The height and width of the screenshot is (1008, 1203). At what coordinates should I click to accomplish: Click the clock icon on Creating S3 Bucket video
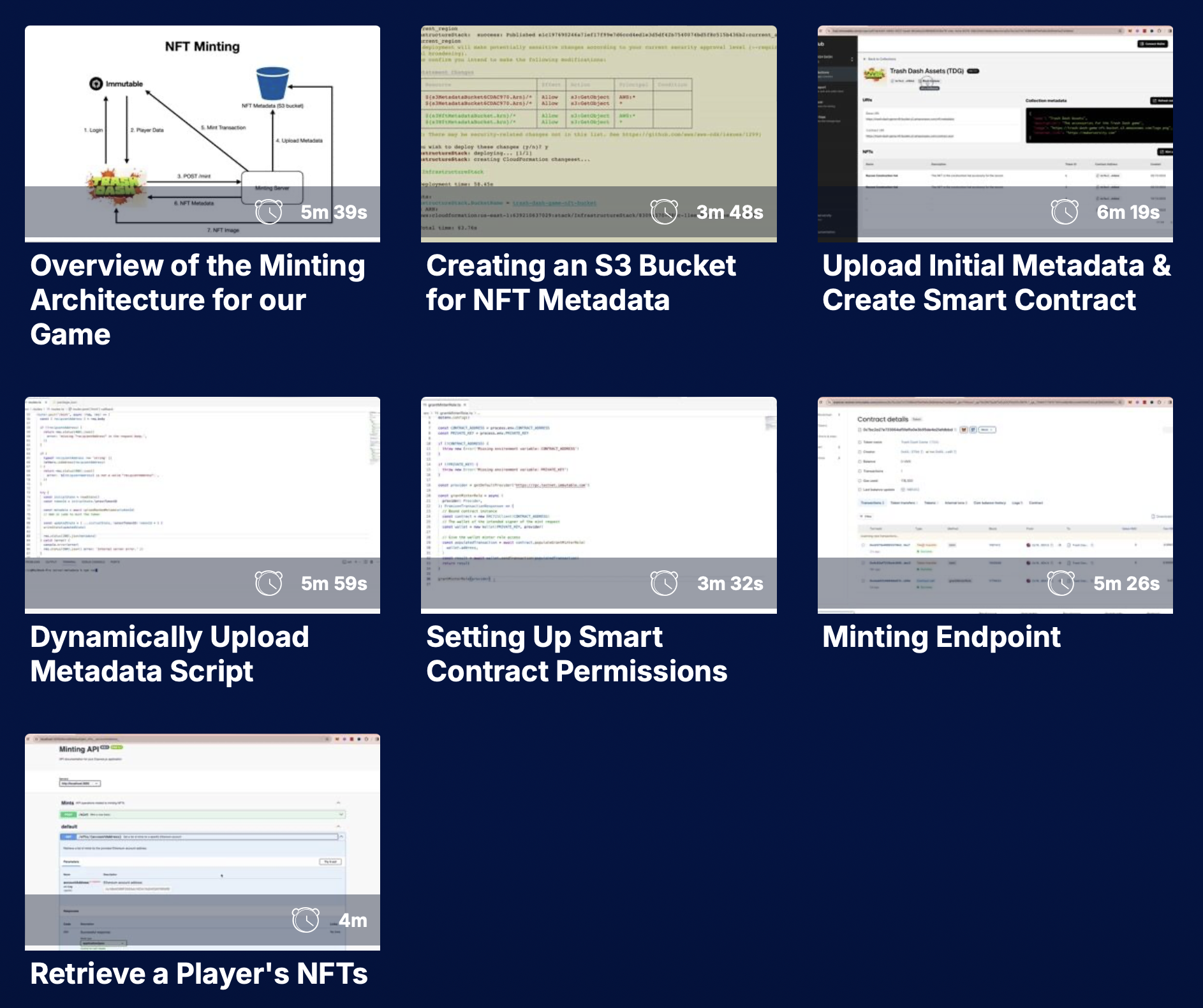(664, 212)
